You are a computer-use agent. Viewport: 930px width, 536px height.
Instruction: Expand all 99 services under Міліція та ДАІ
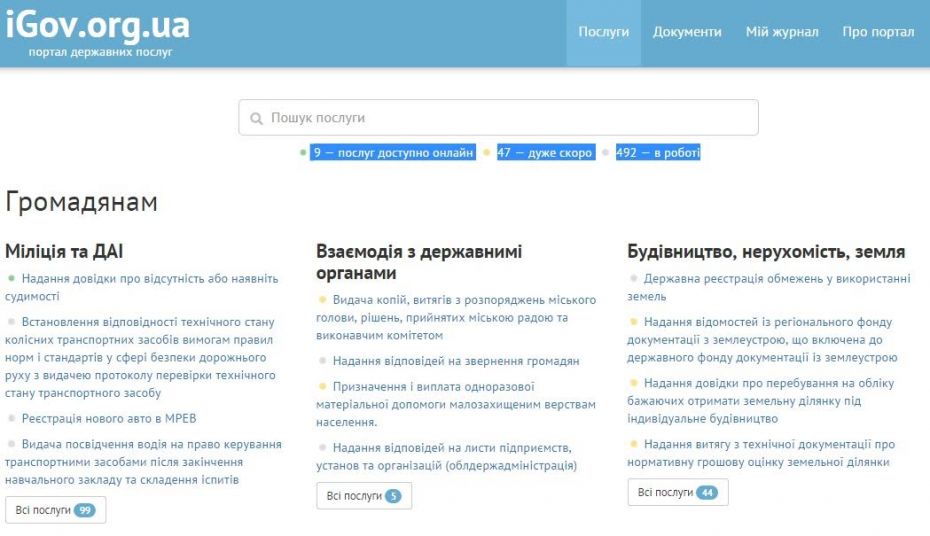(x=55, y=510)
